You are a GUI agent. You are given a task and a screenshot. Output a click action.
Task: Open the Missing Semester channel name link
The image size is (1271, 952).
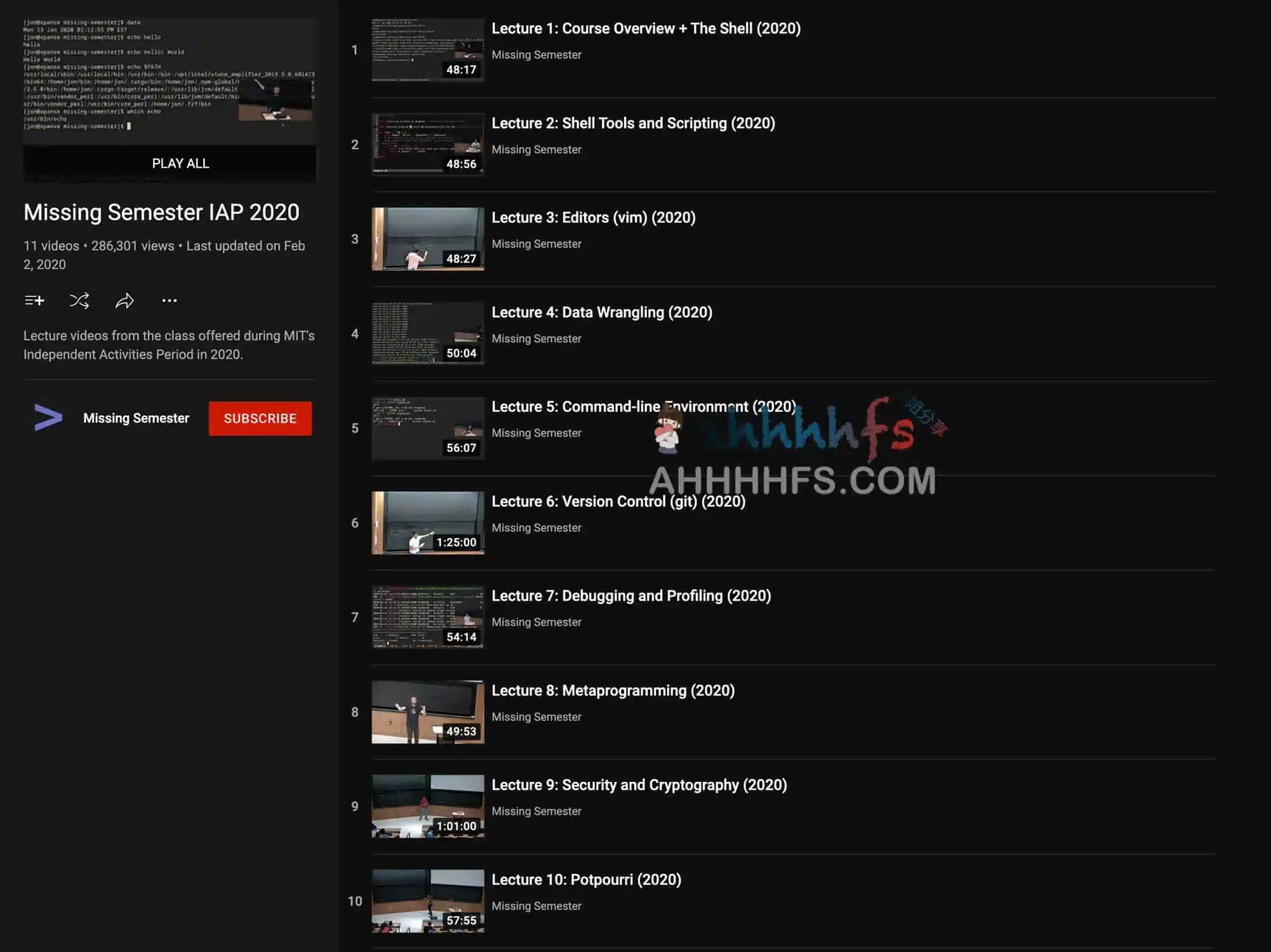(136, 418)
